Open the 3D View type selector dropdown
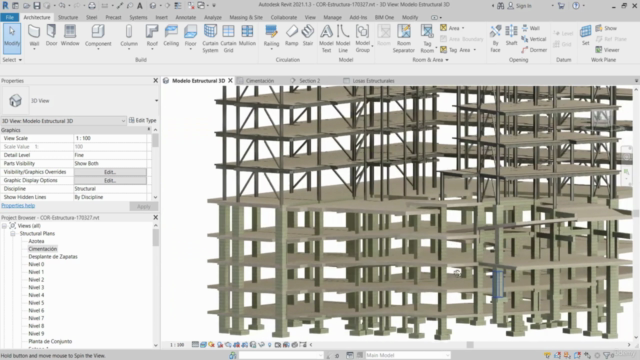Image resolution: width=640 pixels, height=360 pixels. pyautogui.click(x=156, y=100)
